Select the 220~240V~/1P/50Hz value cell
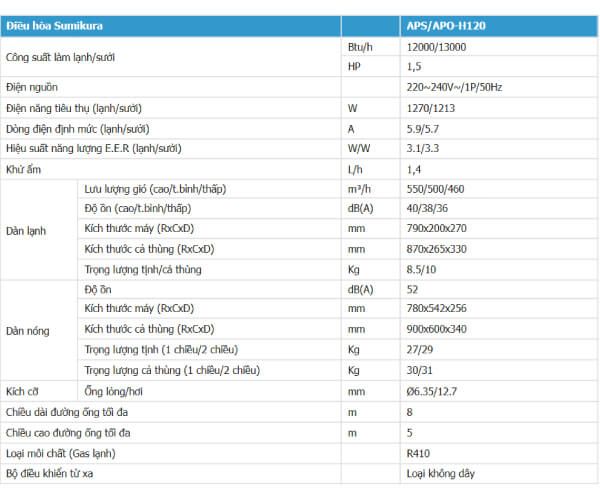 pos(456,88)
